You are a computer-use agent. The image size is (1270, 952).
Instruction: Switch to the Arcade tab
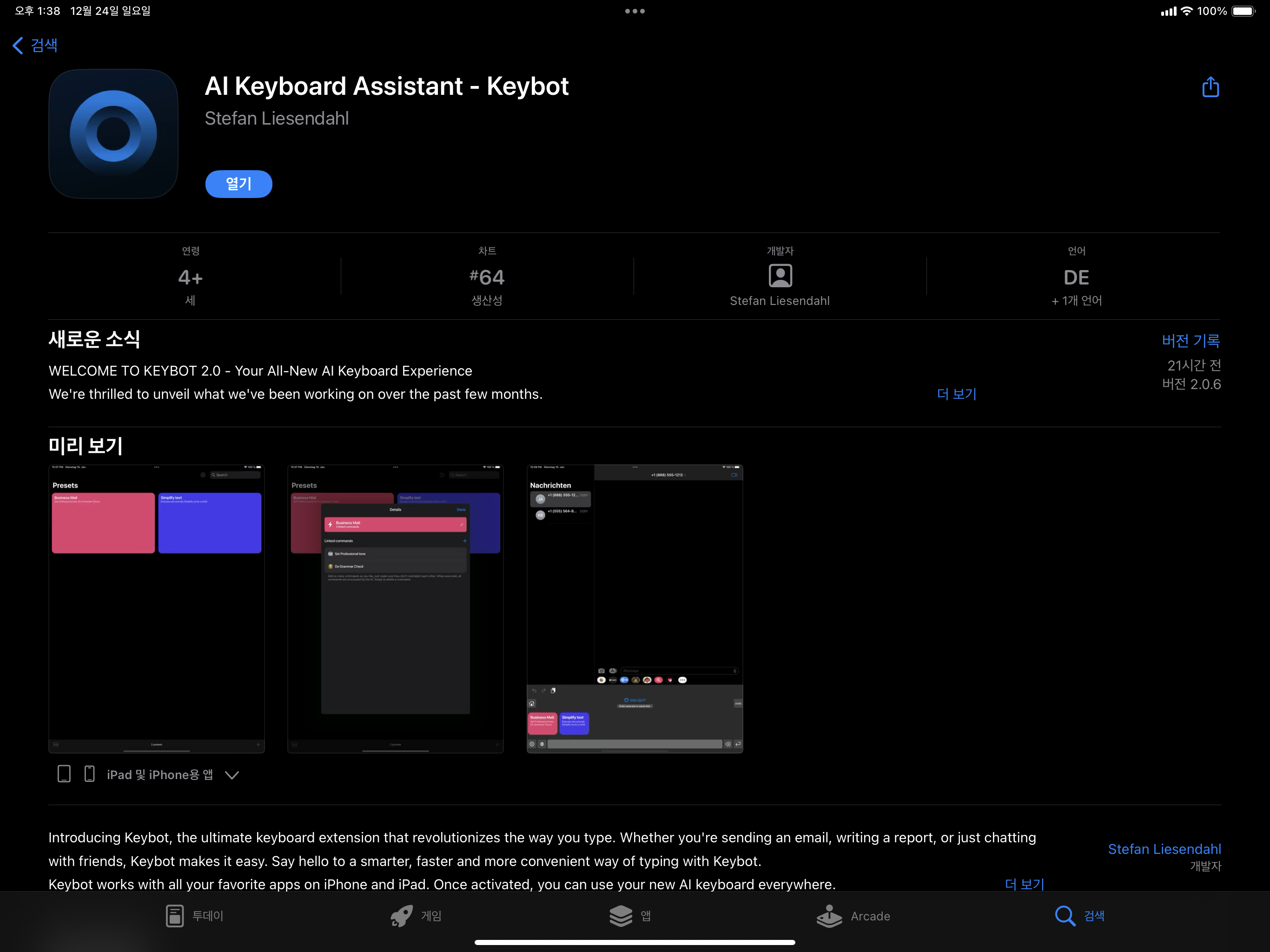(854, 916)
